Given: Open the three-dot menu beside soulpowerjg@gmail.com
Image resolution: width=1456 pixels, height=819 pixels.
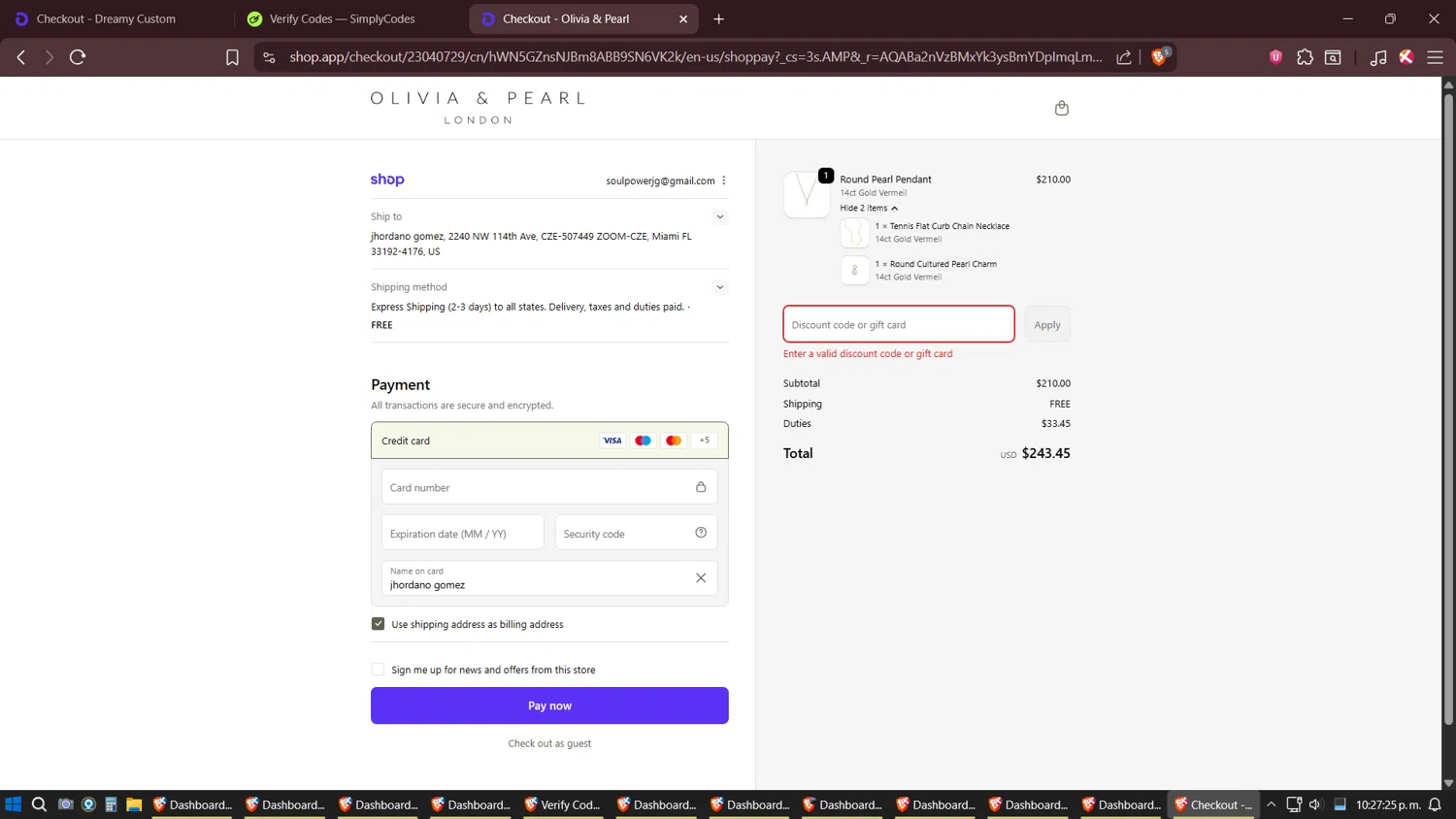Looking at the screenshot, I should point(724,180).
